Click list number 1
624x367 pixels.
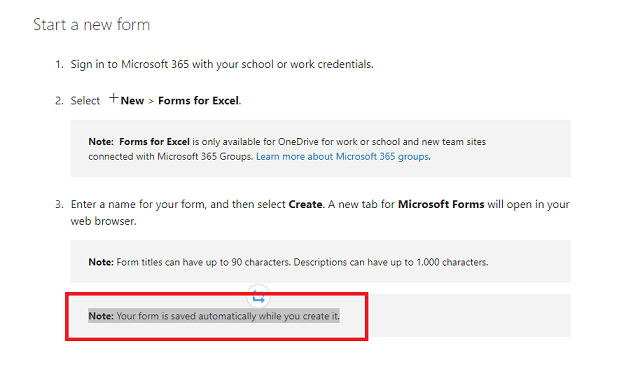[59, 64]
